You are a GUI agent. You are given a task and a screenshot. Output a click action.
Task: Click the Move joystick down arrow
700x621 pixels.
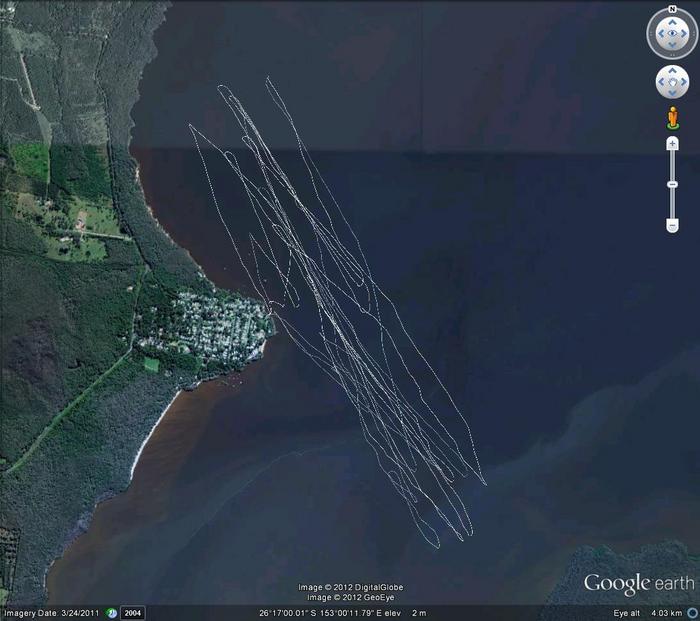click(x=671, y=93)
